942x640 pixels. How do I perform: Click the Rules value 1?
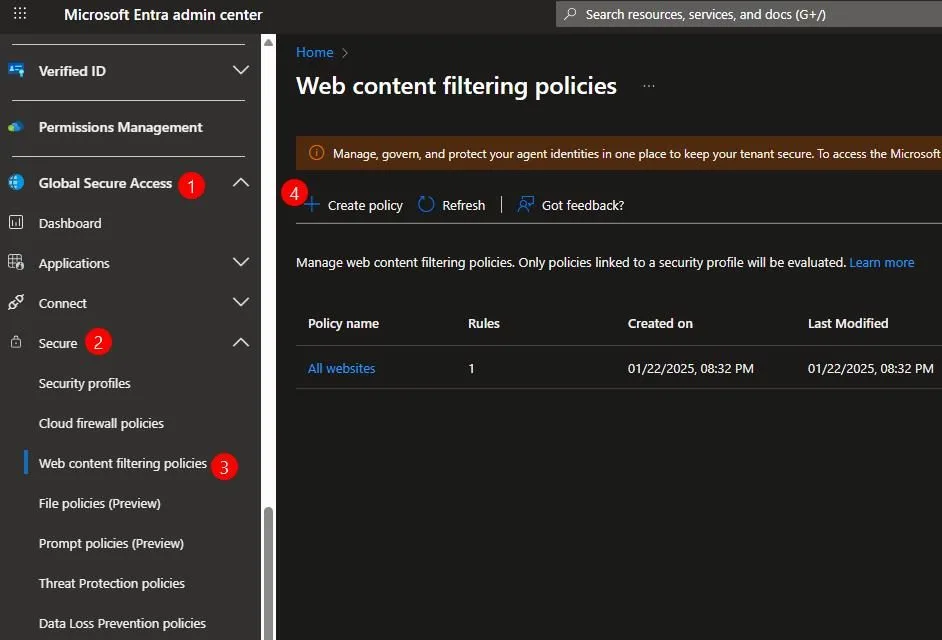(x=472, y=368)
